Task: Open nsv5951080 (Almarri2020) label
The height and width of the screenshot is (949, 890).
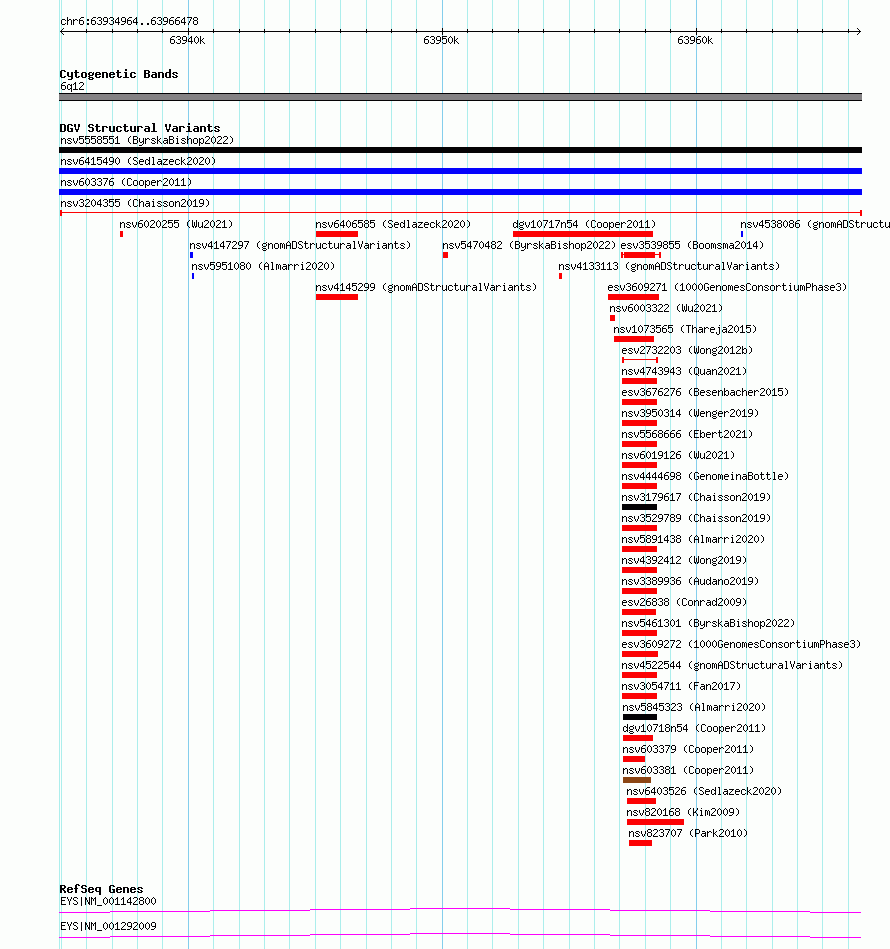Action: [263, 266]
